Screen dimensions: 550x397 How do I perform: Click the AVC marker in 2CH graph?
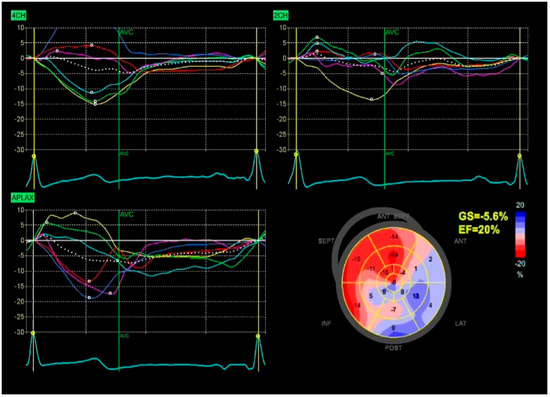[392, 32]
